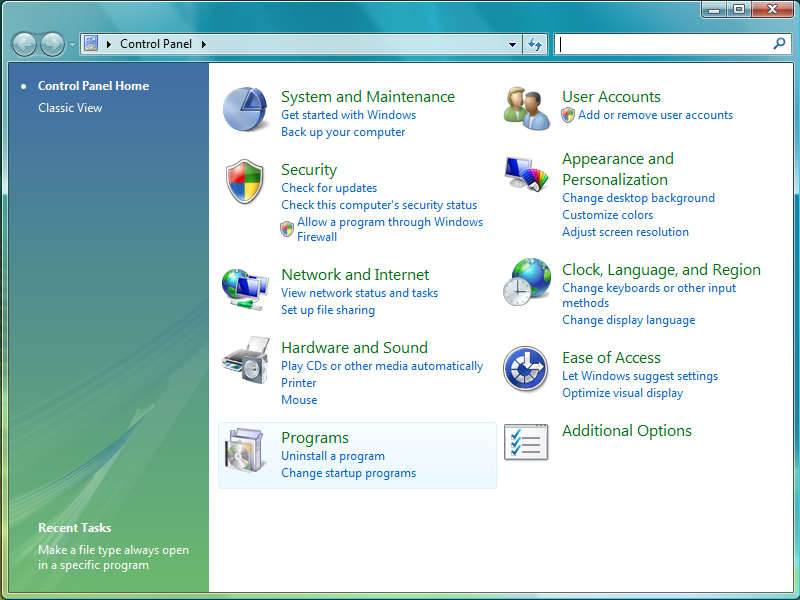800x600 pixels.
Task: Select the Control Panel breadcrumb
Action: (156, 44)
